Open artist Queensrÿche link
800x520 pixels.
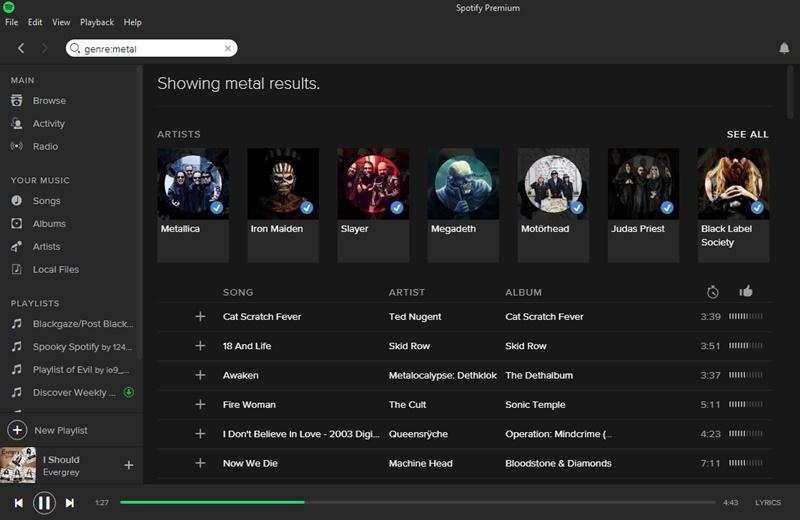(418, 434)
